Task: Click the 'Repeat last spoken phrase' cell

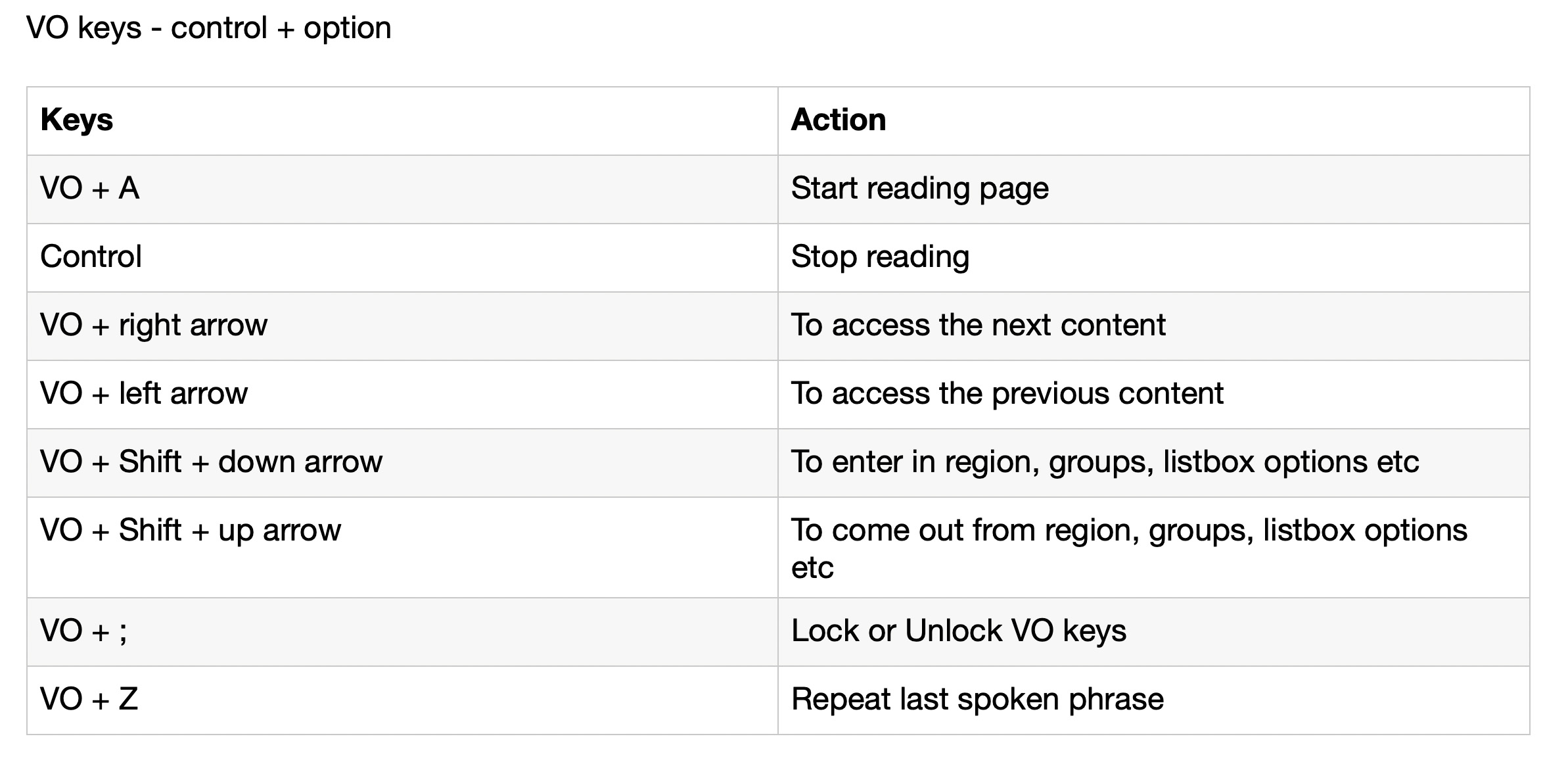Action: 977,700
